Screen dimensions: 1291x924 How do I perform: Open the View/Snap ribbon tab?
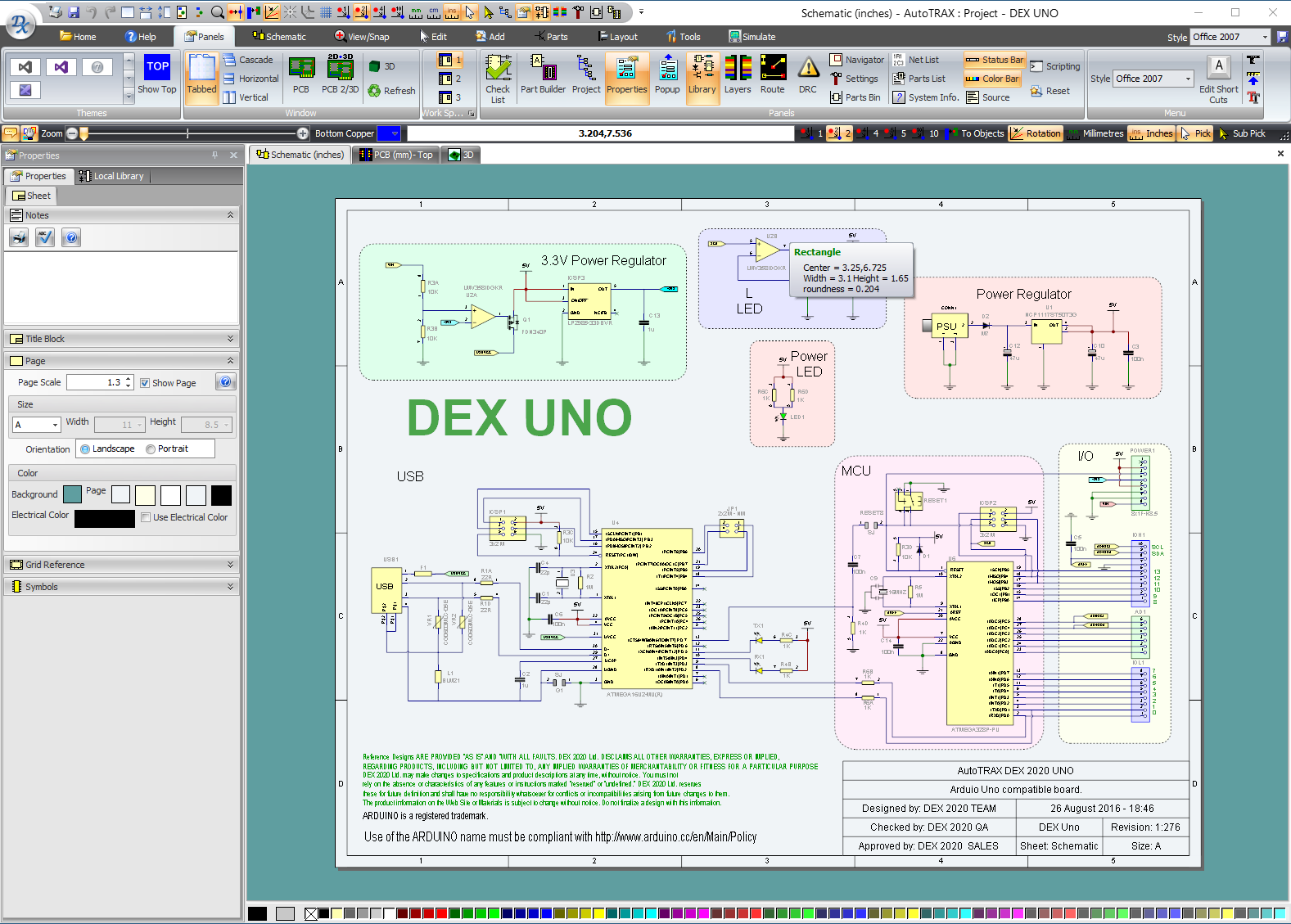pos(362,37)
